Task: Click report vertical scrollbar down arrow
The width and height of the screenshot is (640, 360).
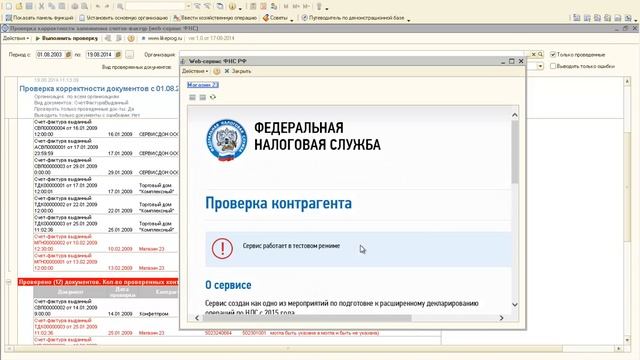Action: click(x=627, y=340)
